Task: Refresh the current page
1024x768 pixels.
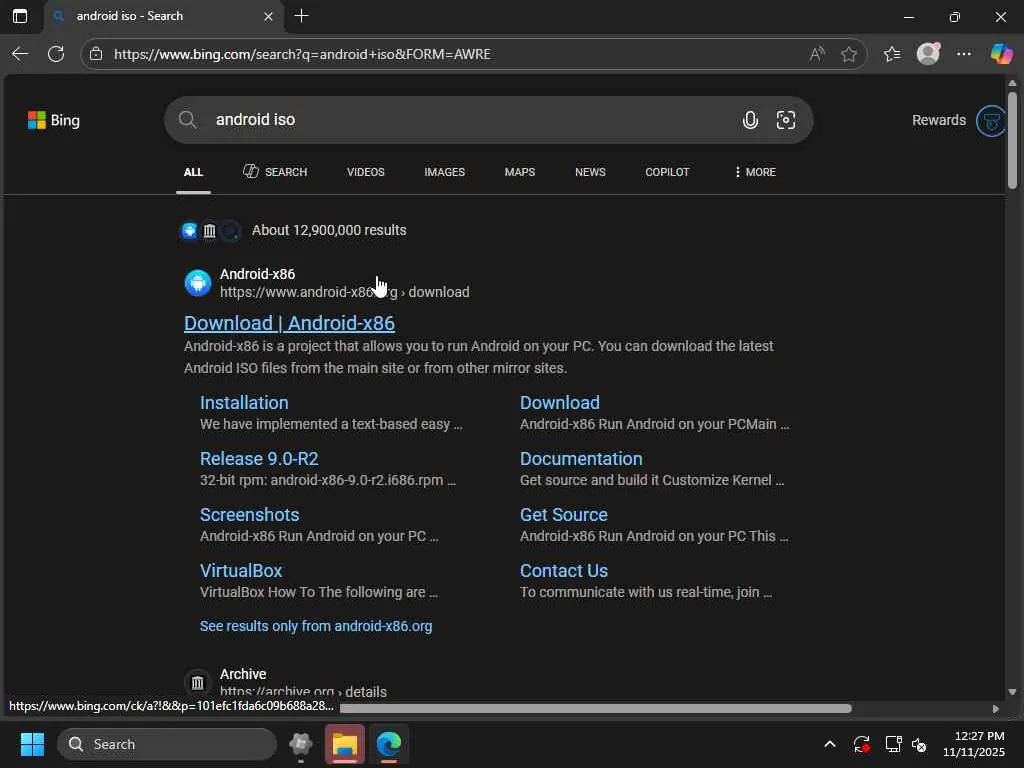Action: coord(56,54)
